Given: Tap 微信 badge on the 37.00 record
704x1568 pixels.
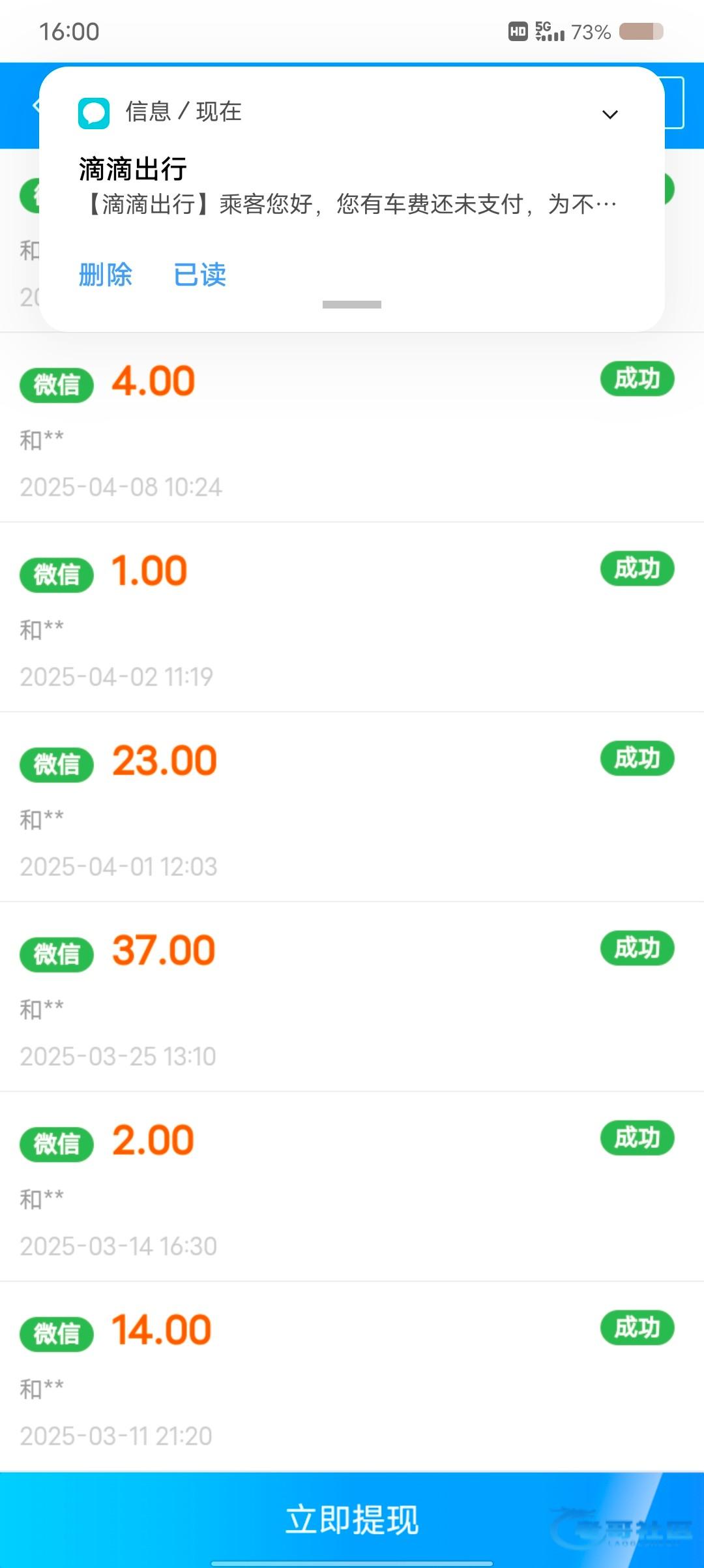Looking at the screenshot, I should coord(57,954).
